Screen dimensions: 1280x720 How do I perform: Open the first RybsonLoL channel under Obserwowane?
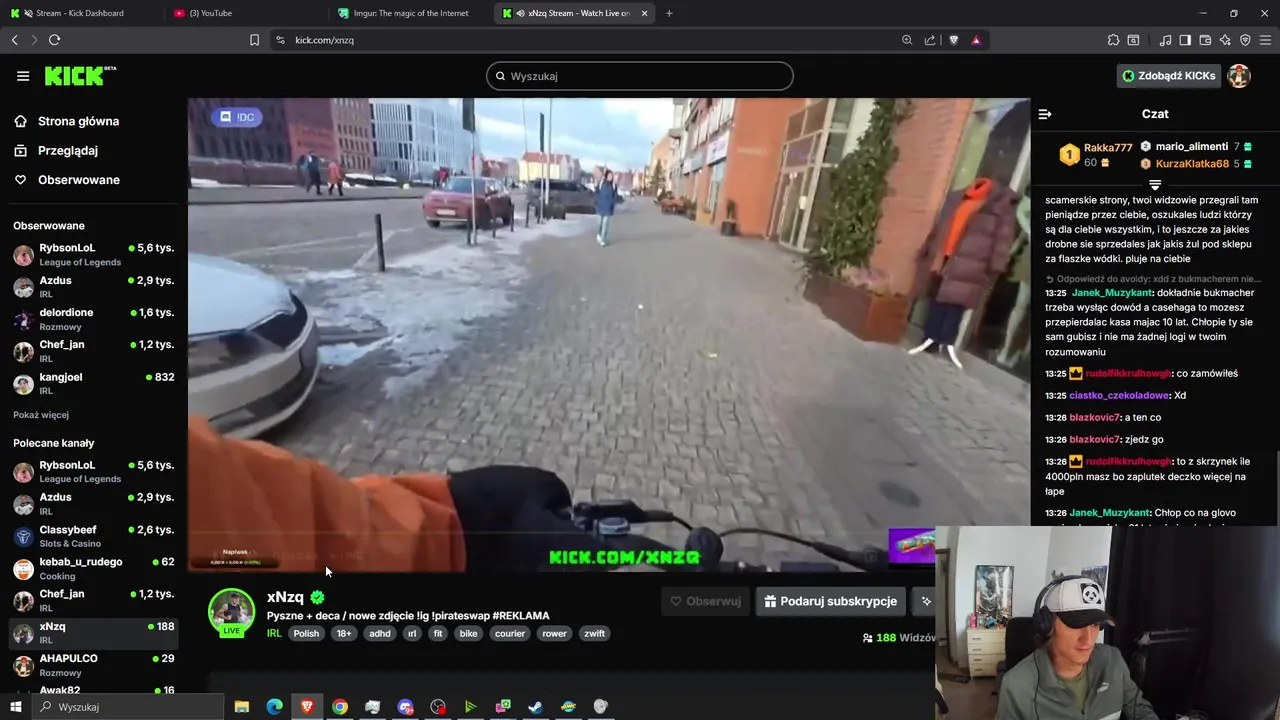pos(94,255)
